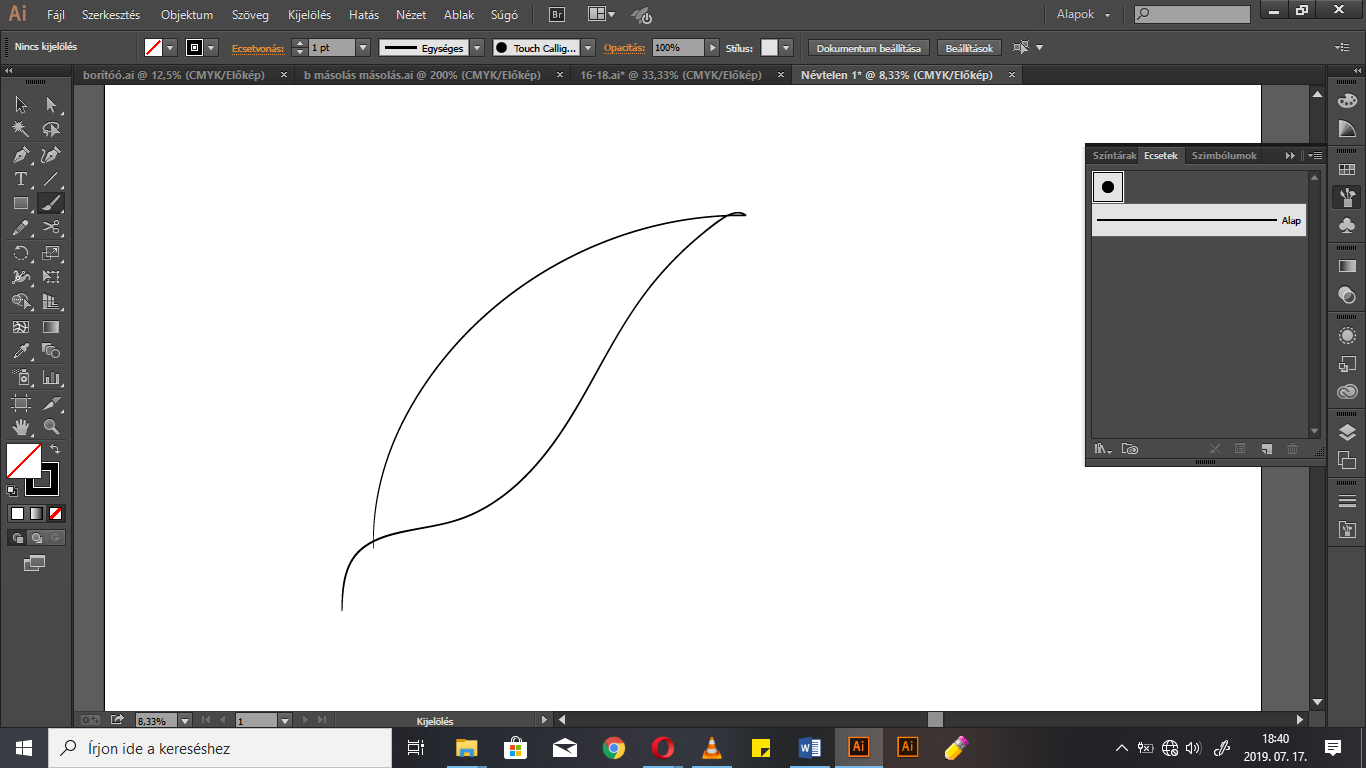Open the Ecsetek panel options menu
Viewport: 1366px width, 768px height.
pos(1314,156)
